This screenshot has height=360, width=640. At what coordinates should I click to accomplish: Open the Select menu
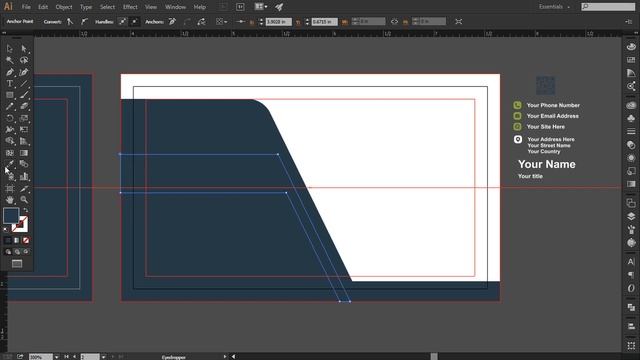[x=107, y=7]
